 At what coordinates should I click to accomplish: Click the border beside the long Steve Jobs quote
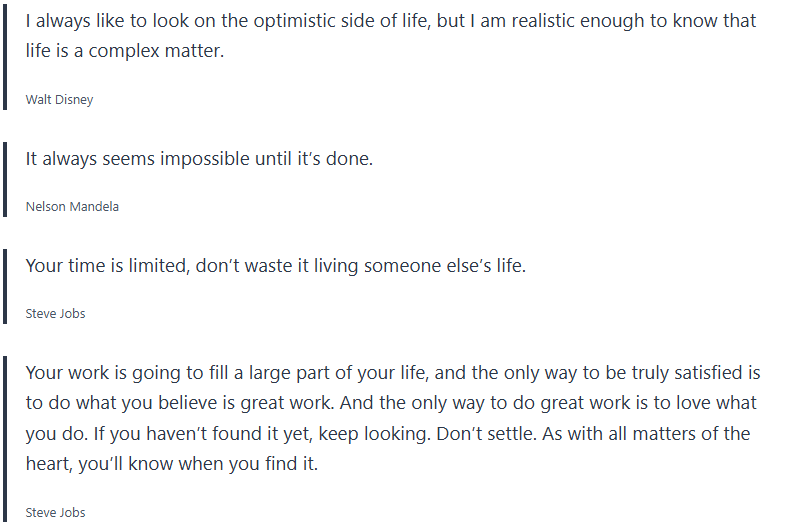point(6,440)
